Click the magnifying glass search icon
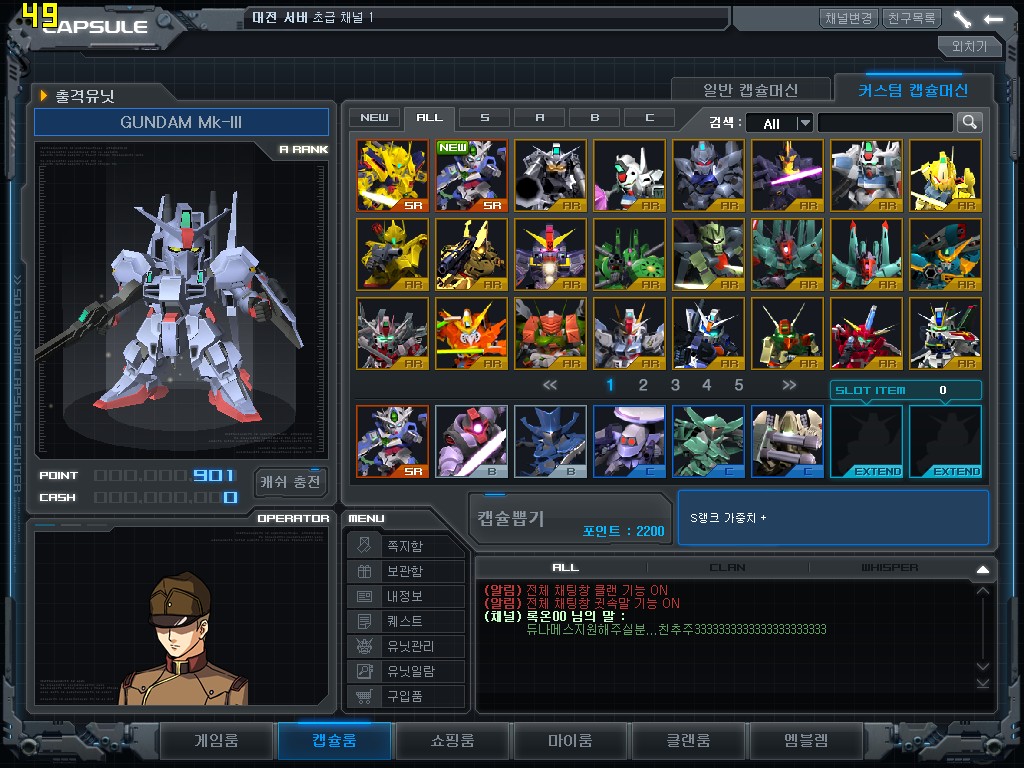Screen dimensions: 1024x768 (x=969, y=122)
